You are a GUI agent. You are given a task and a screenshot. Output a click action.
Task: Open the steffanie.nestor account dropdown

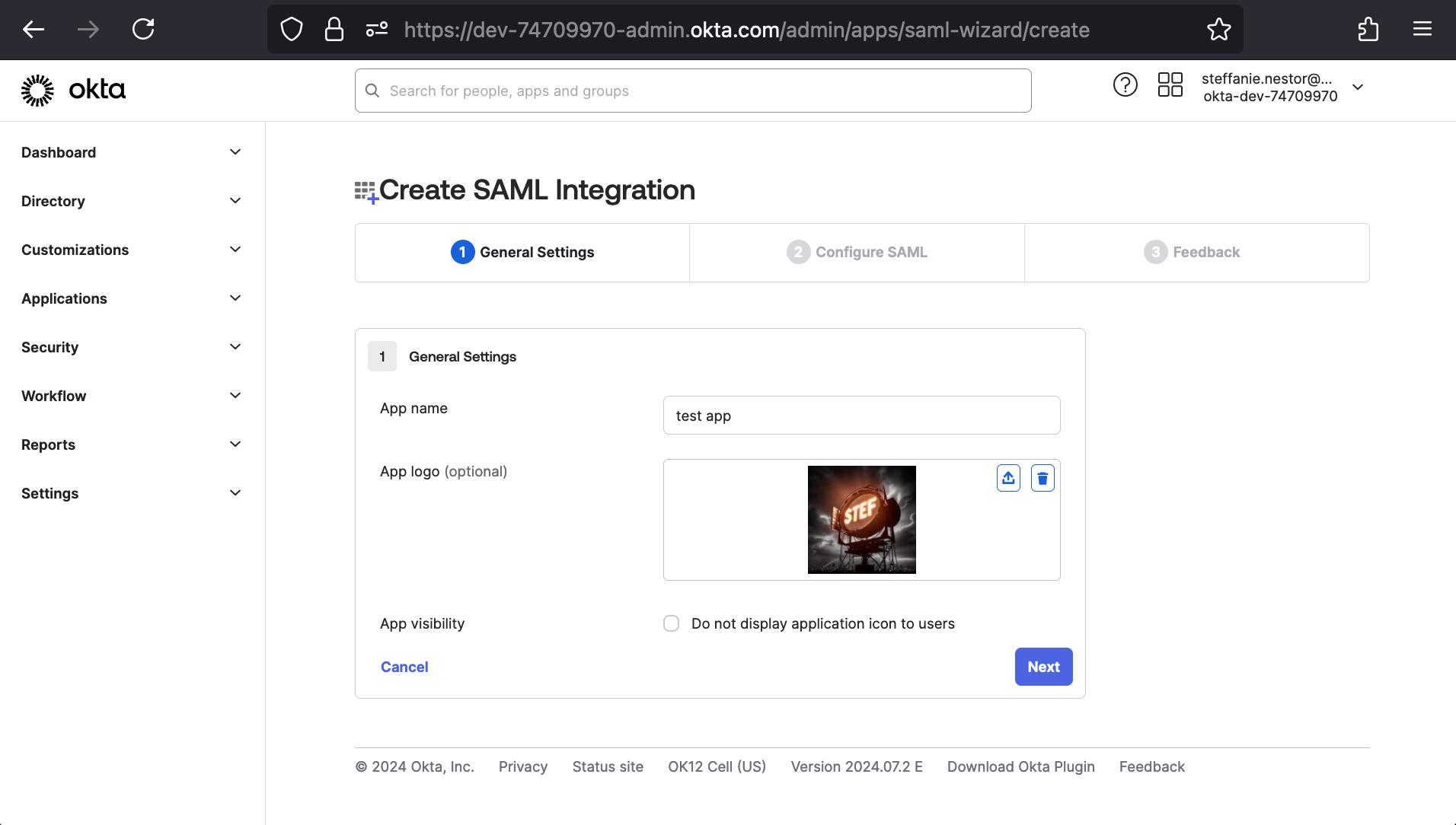click(x=1282, y=88)
